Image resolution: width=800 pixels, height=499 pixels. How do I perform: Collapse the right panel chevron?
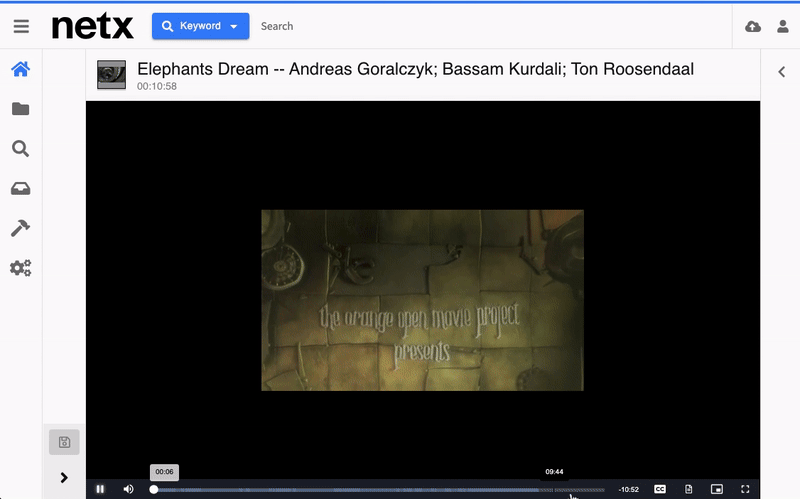(781, 72)
